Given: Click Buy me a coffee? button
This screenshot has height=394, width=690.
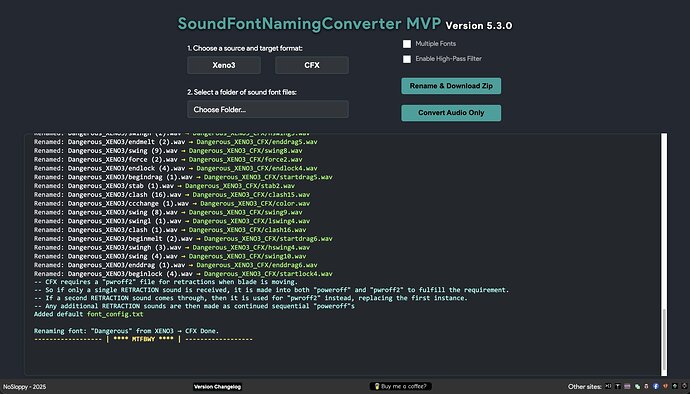Looking at the screenshot, I should pos(400,387).
